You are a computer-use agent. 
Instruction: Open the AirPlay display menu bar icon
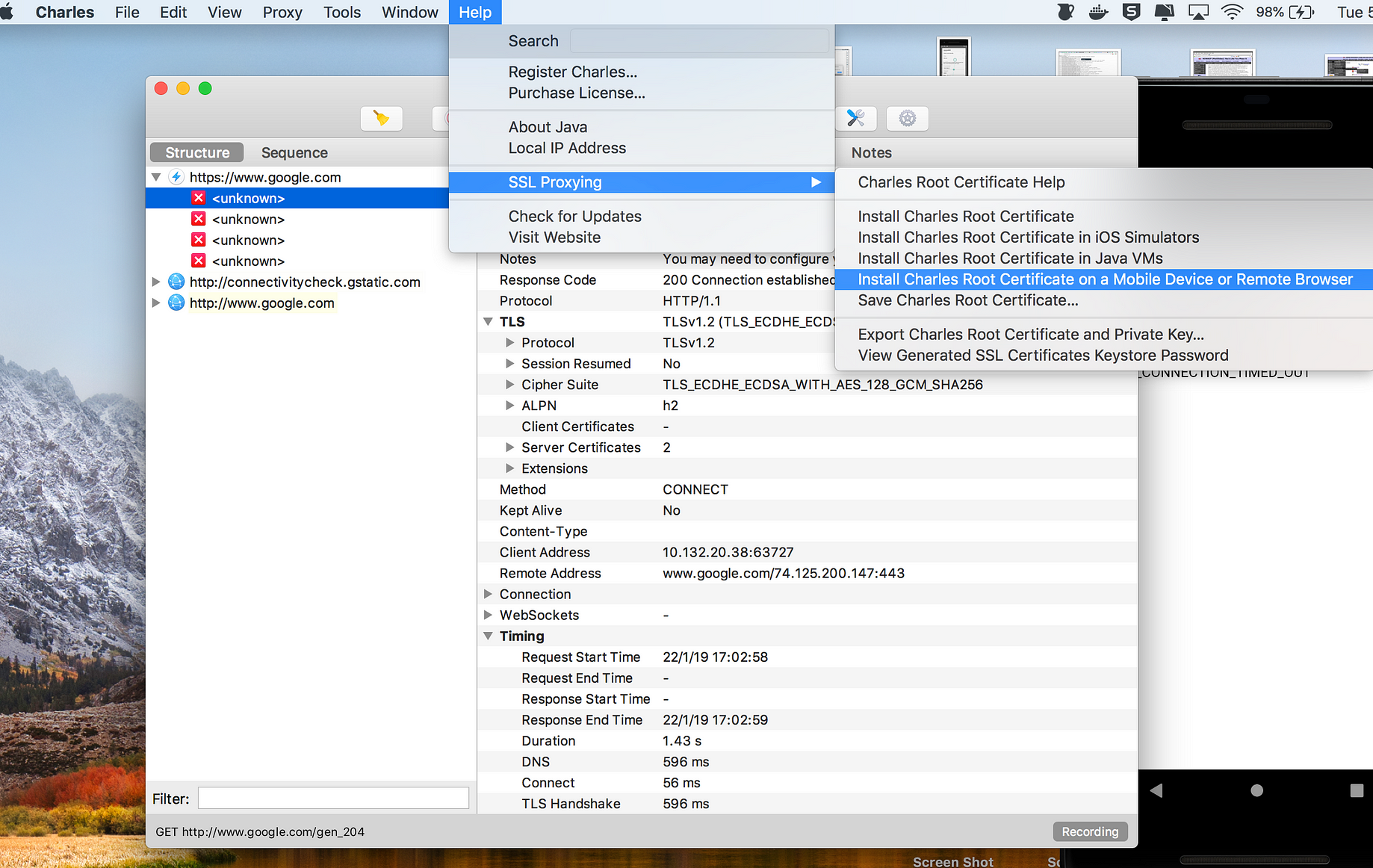coord(1198,12)
